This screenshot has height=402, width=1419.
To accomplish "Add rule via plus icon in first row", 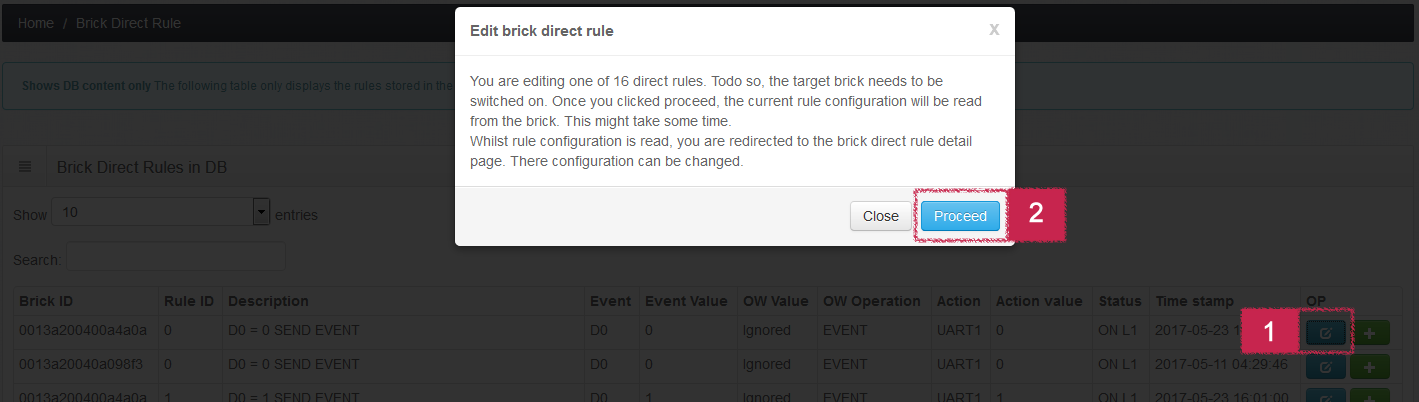I will tap(1370, 333).
